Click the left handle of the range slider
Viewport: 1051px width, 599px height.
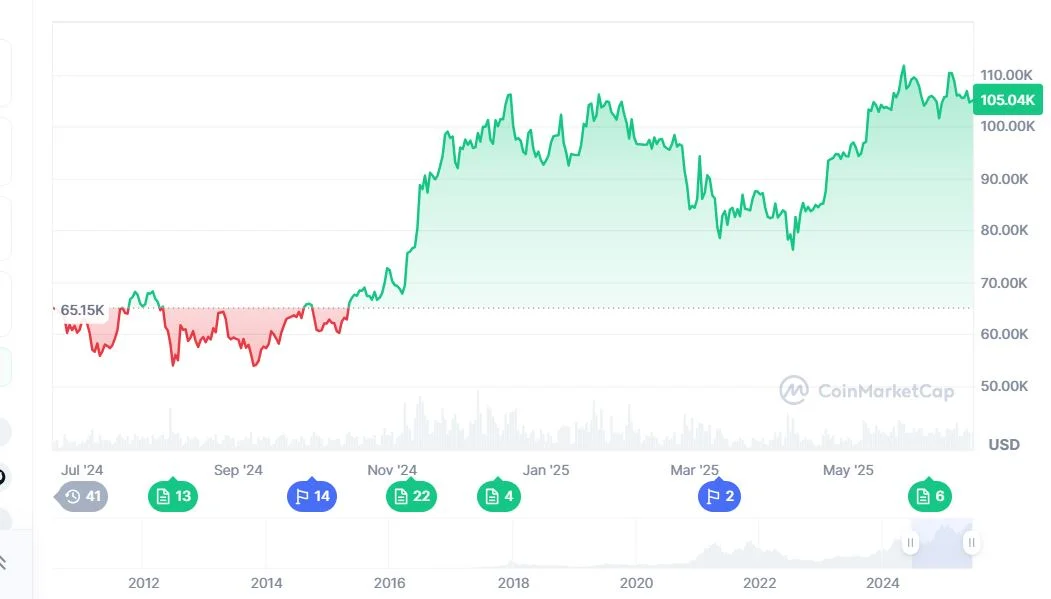click(x=910, y=543)
